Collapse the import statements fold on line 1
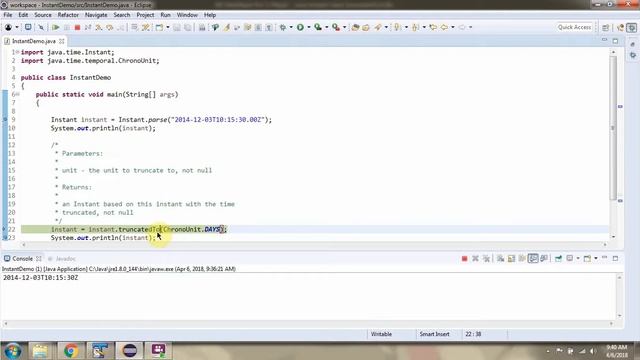Screen dimensions: 640x360 (x=18, y=52)
